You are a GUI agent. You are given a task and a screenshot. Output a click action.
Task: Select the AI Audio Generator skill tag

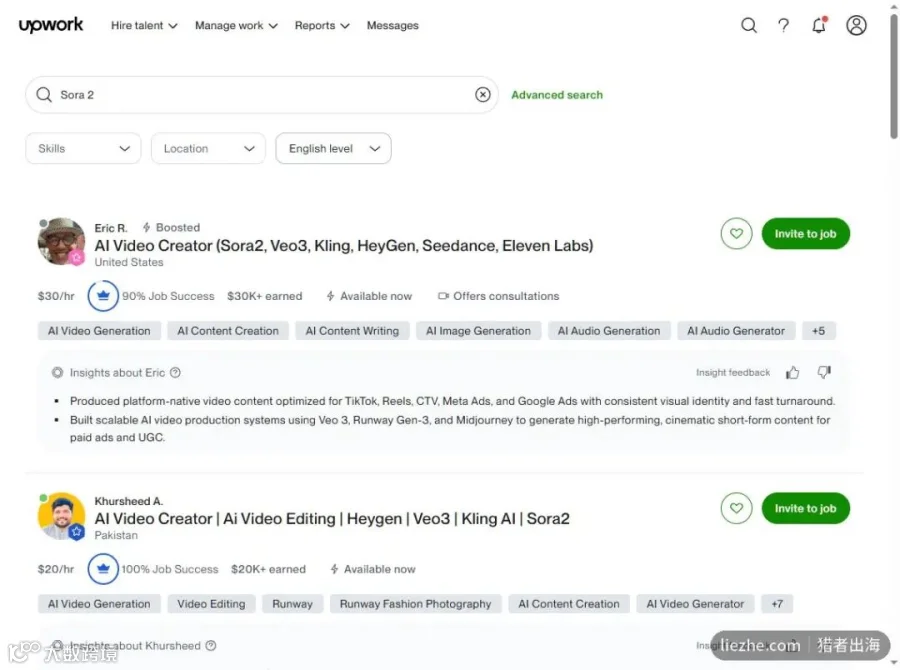click(736, 331)
